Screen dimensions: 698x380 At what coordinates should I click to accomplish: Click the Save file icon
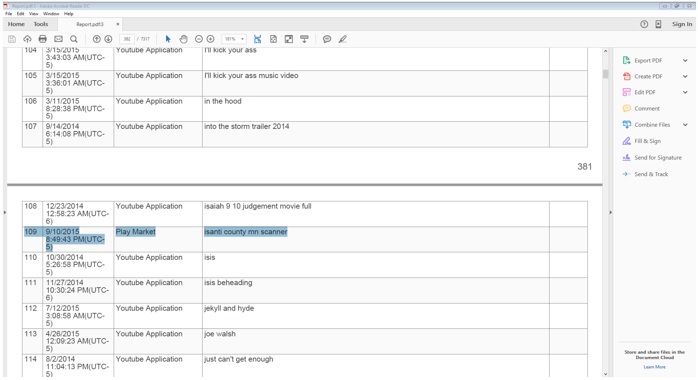pos(12,39)
